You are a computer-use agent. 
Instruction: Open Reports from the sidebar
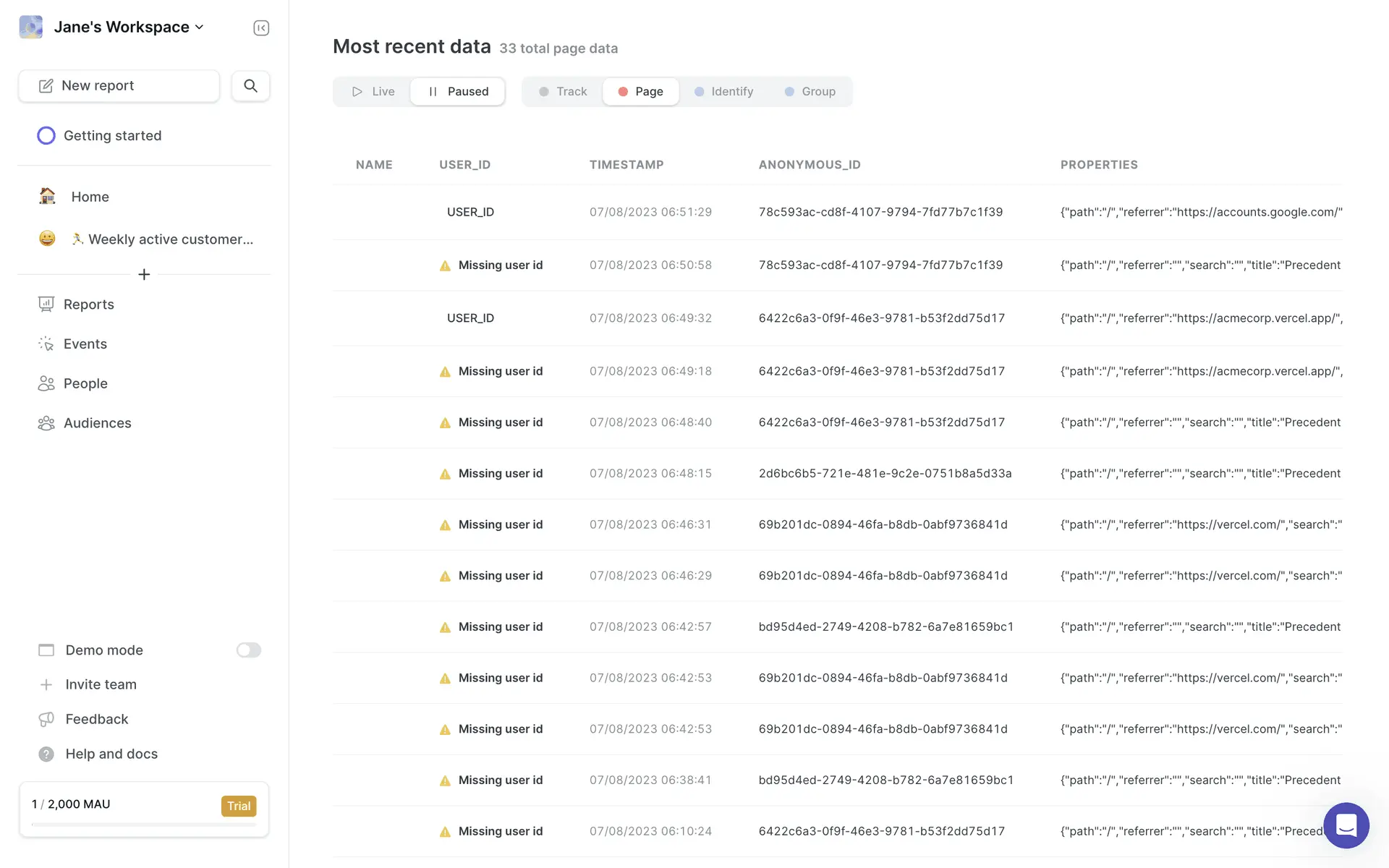(x=88, y=305)
